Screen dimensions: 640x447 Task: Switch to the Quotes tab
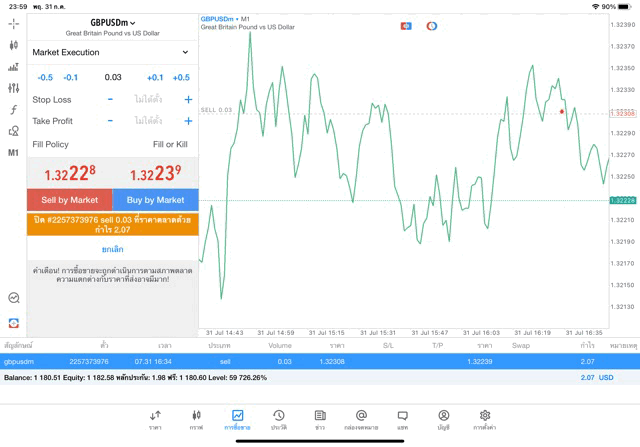pos(155,419)
